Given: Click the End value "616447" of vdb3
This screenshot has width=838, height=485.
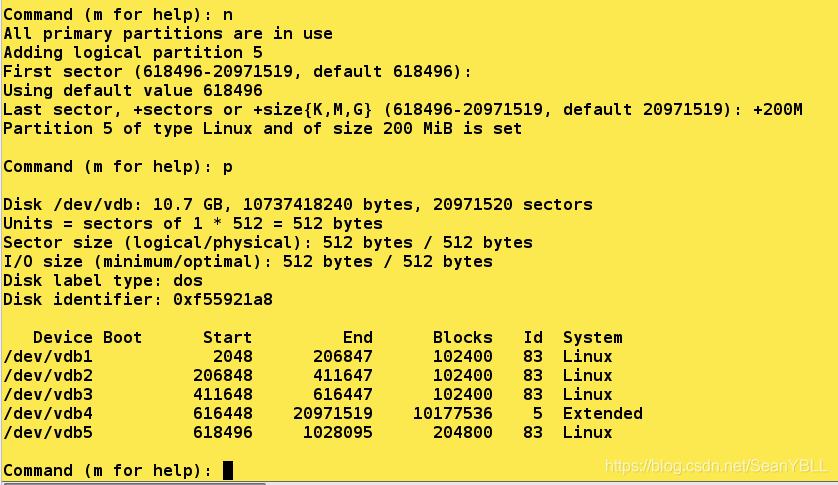Looking at the screenshot, I should 343,395.
